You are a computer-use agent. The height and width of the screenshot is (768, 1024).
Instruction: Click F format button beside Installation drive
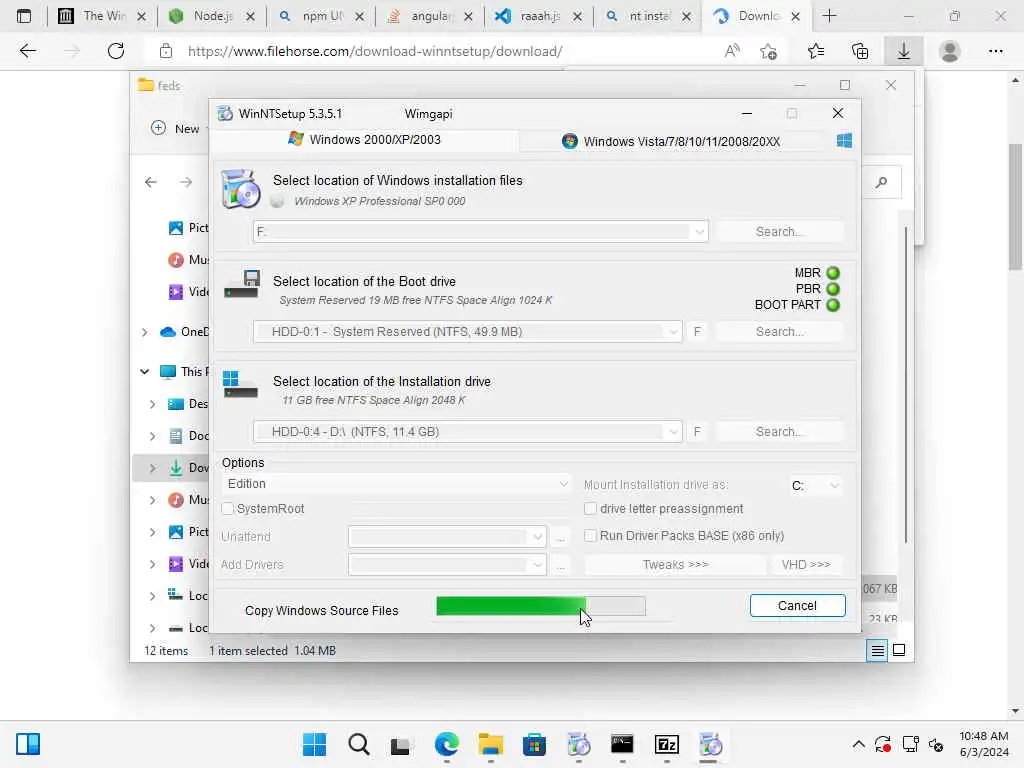click(697, 432)
